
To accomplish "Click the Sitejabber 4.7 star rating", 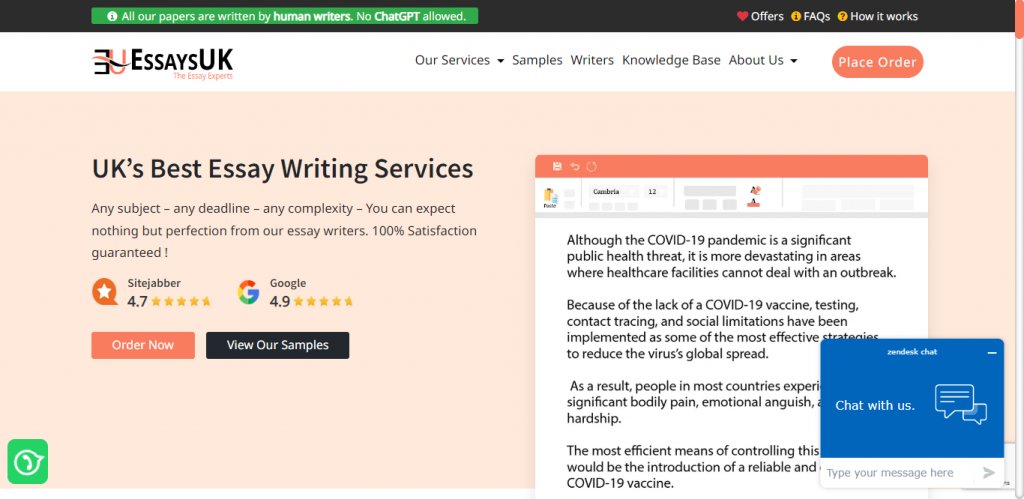I will click(169, 301).
